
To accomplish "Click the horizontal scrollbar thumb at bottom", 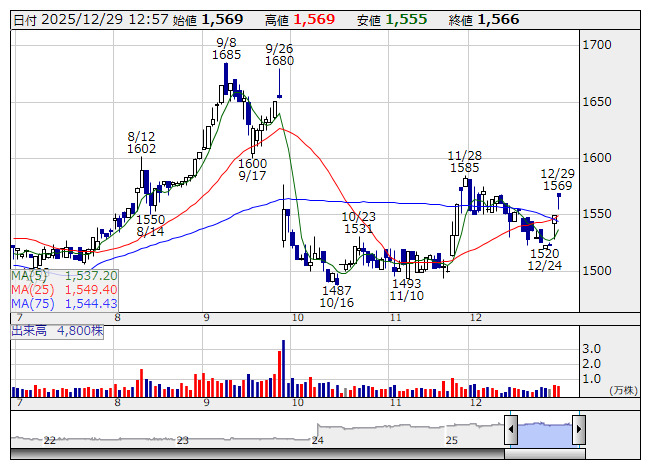I will [x=545, y=454].
